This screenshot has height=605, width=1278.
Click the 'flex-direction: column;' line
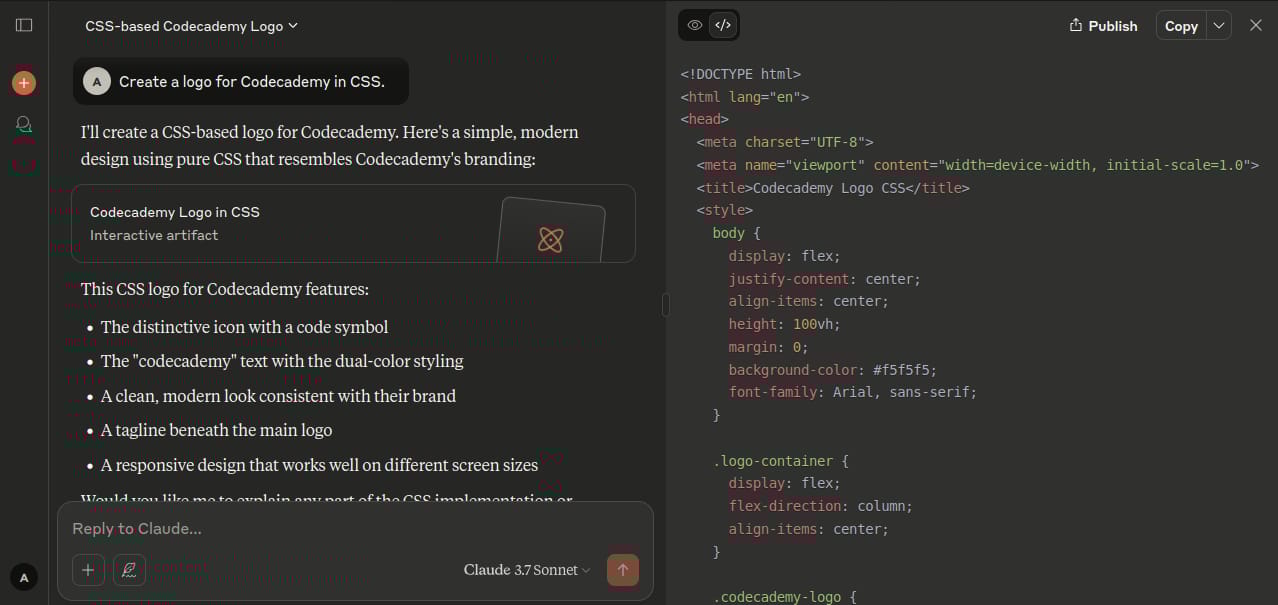pyautogui.click(x=820, y=506)
